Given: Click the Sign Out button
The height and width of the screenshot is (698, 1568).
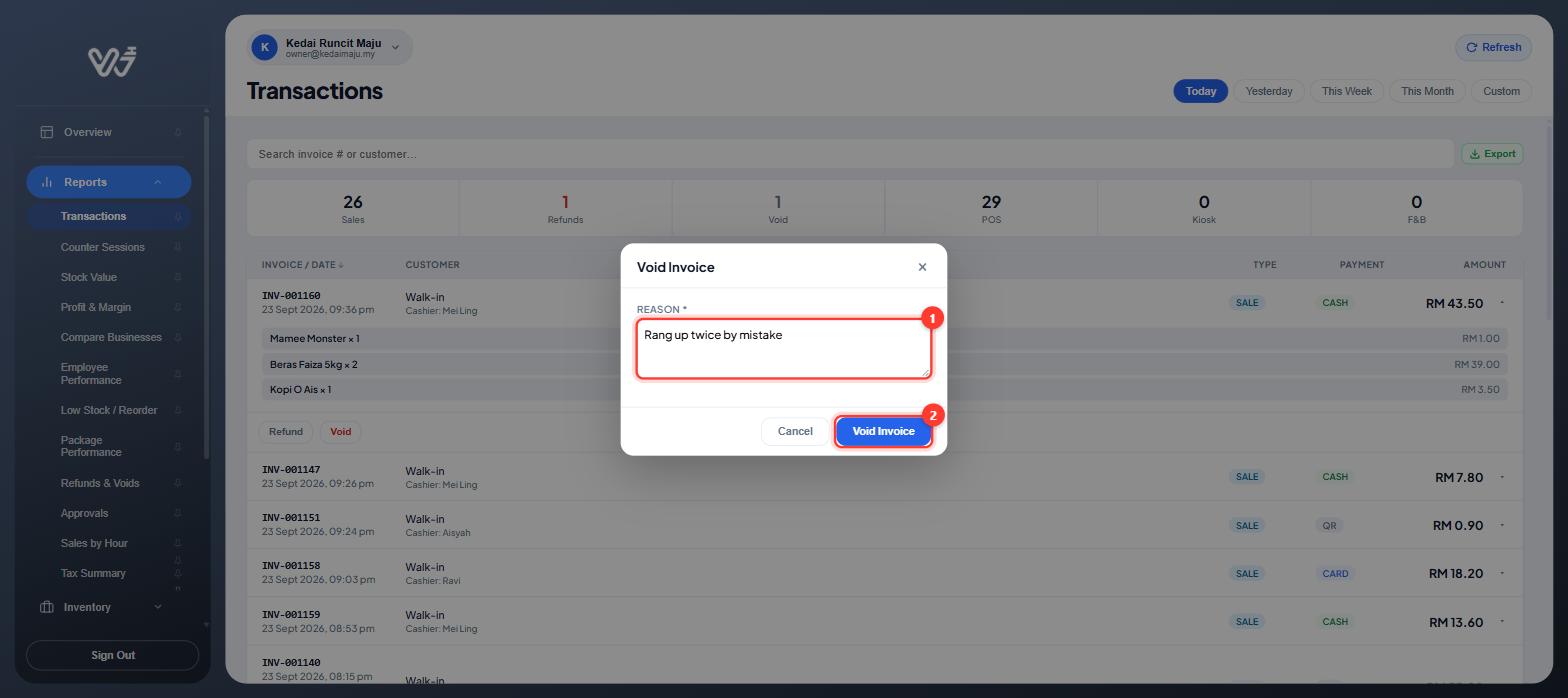Looking at the screenshot, I should tap(112, 655).
